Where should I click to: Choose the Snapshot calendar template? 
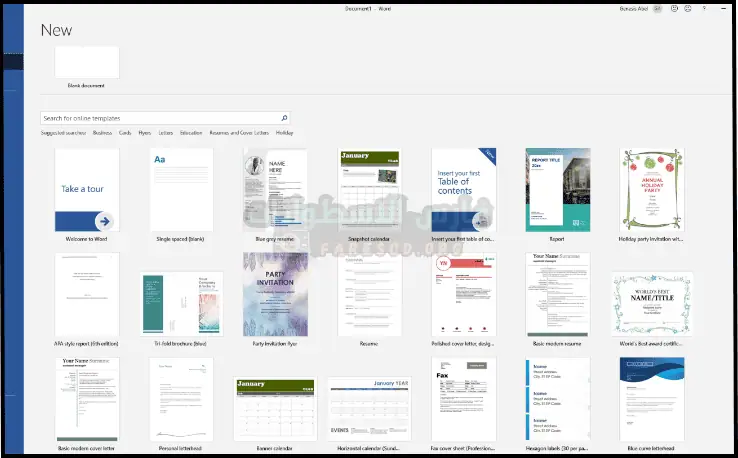coord(369,190)
